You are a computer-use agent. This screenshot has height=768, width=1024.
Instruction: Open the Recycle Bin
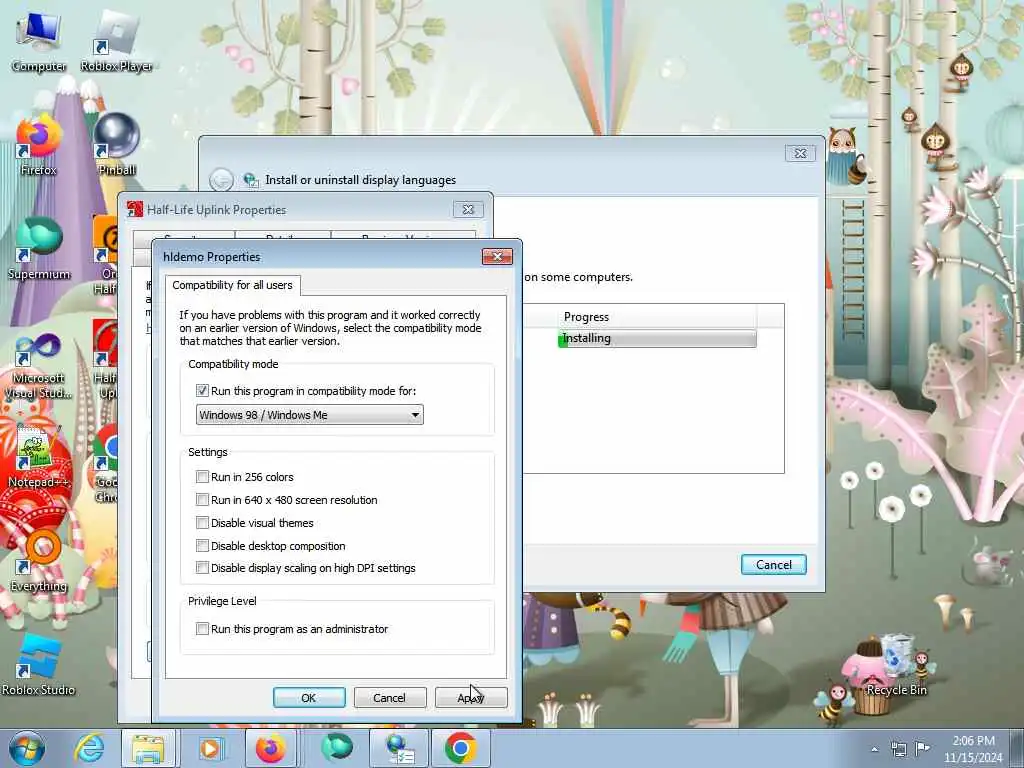pos(897,665)
